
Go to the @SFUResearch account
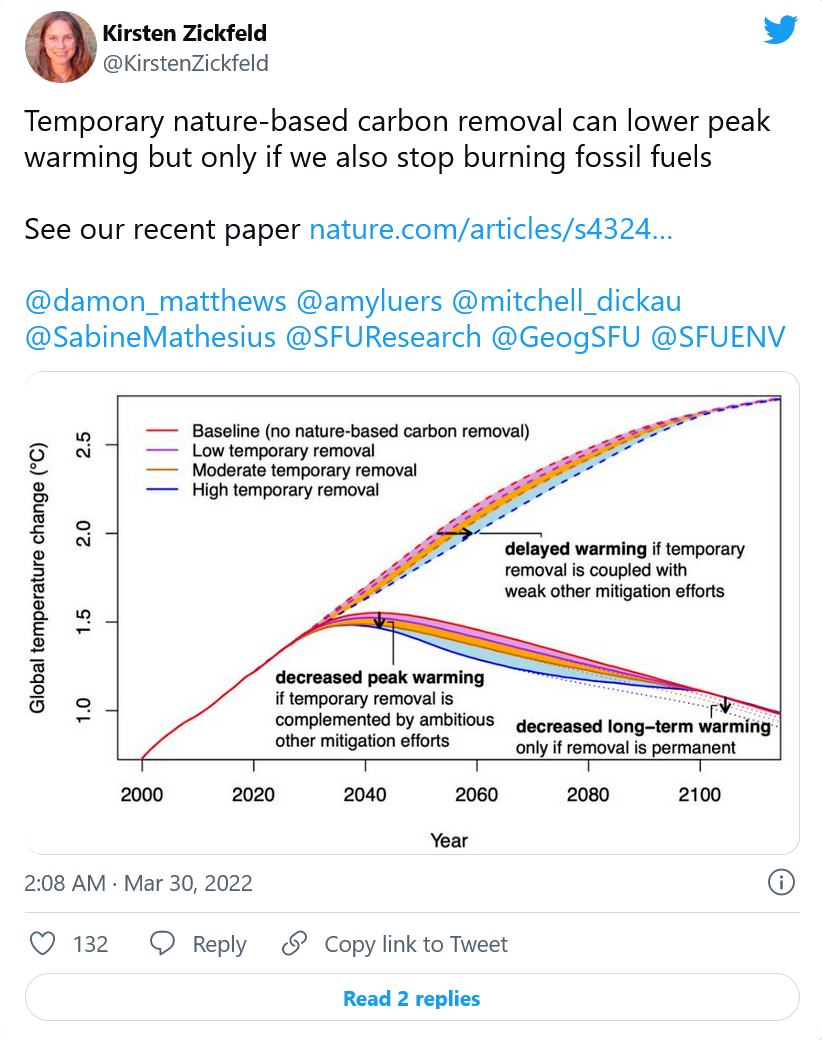coord(383,337)
